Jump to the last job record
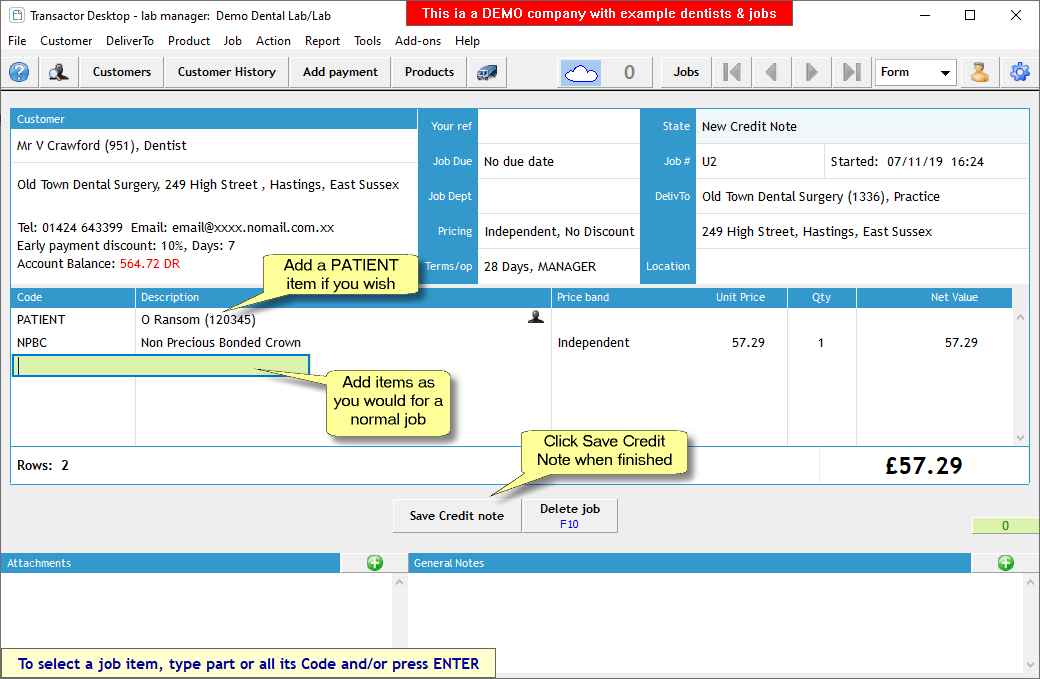Image resolution: width=1040 pixels, height=679 pixels. pyautogui.click(x=851, y=72)
